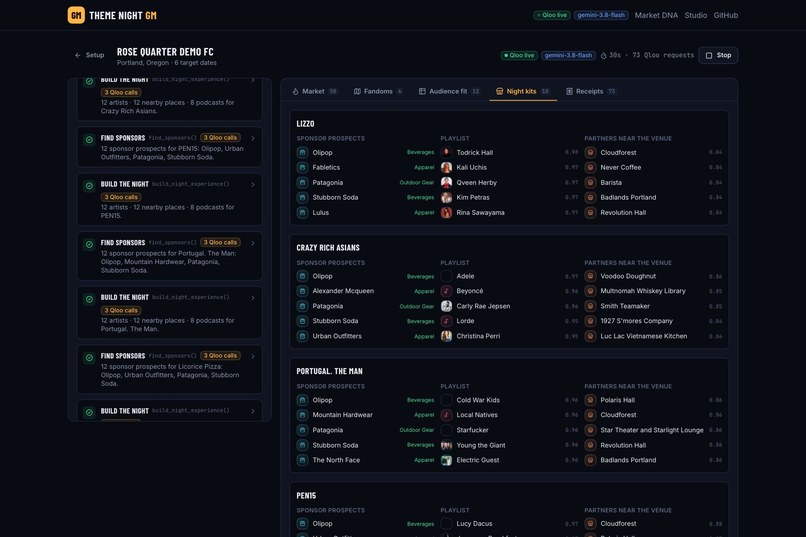This screenshot has height=537, width=806.
Task: Click ROSE QUARTER DEMO FC title
Action: [165, 52]
